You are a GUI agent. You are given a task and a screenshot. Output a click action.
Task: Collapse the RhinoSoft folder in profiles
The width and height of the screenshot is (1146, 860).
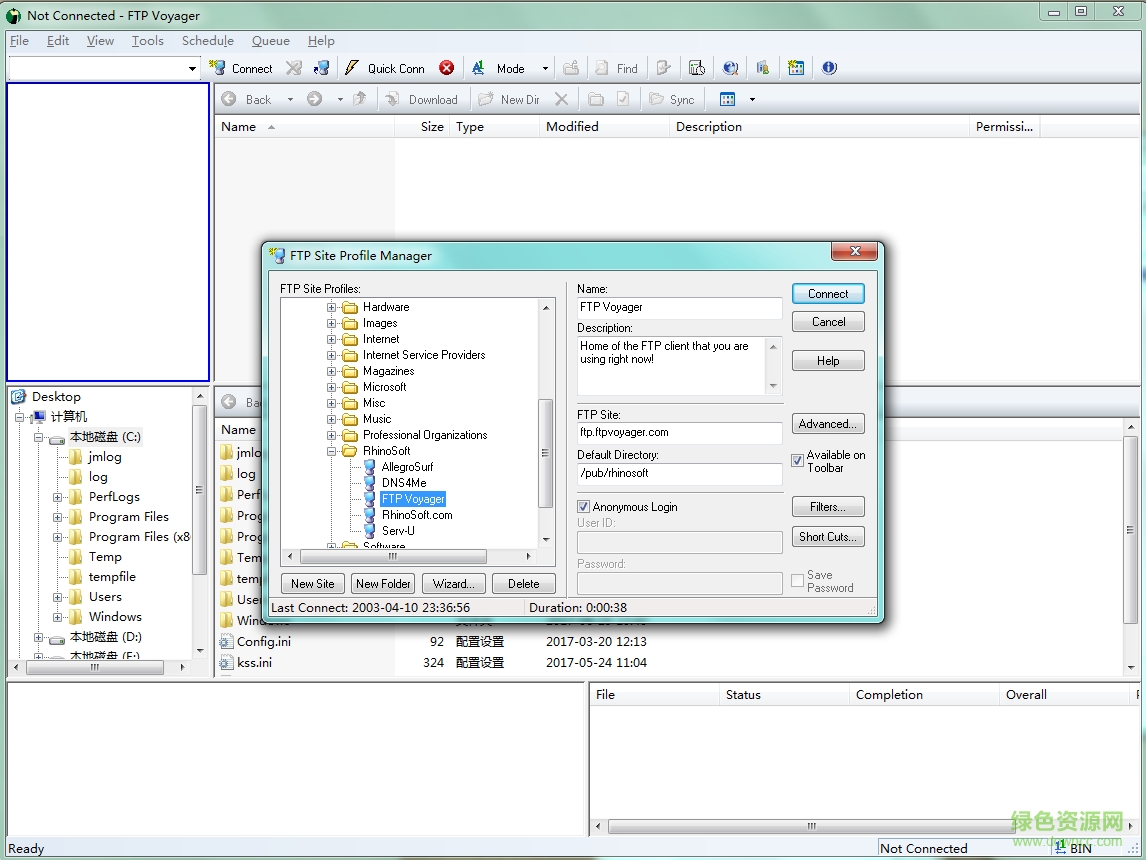click(x=332, y=451)
